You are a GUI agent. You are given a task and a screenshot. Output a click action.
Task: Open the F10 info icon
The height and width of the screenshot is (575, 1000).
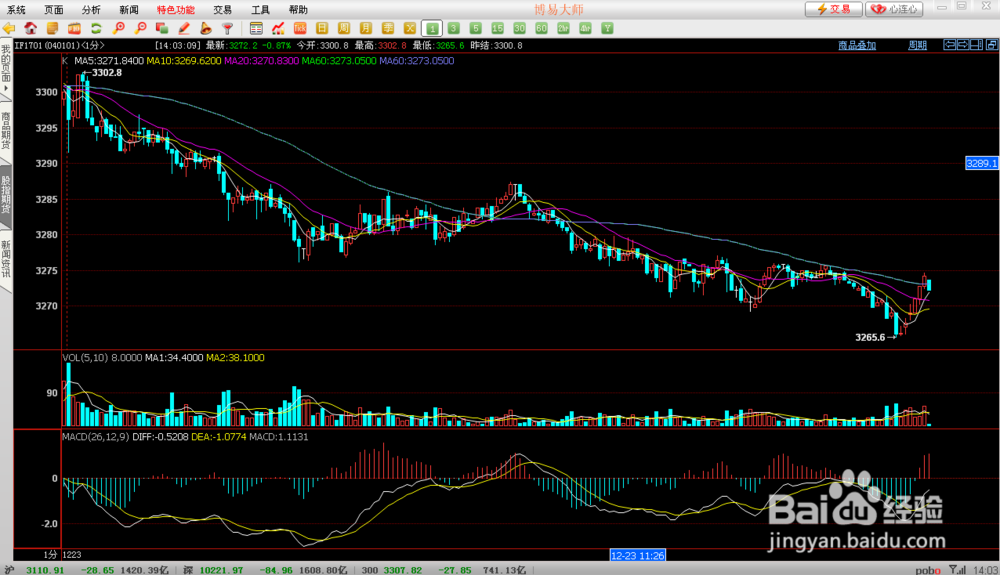[x=74, y=29]
